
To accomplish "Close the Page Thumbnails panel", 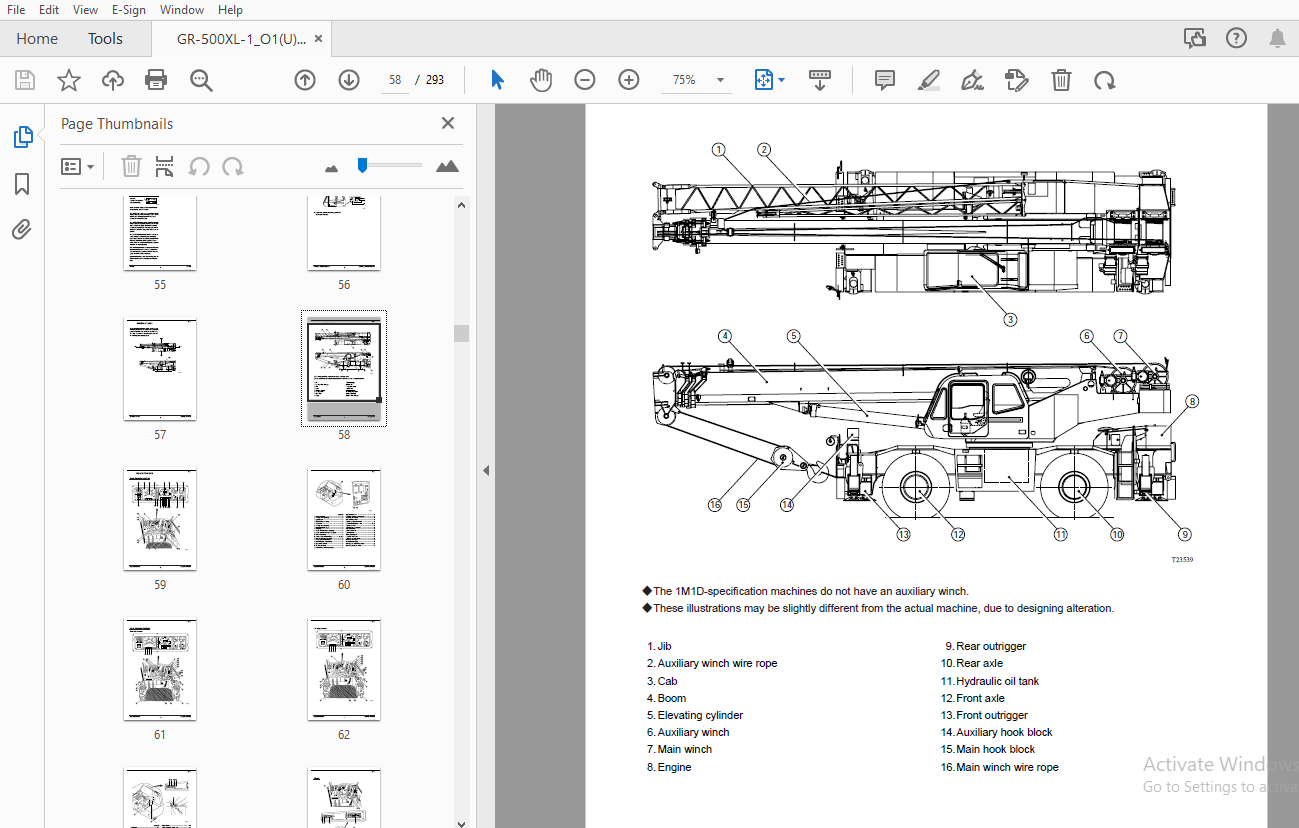I will [448, 123].
